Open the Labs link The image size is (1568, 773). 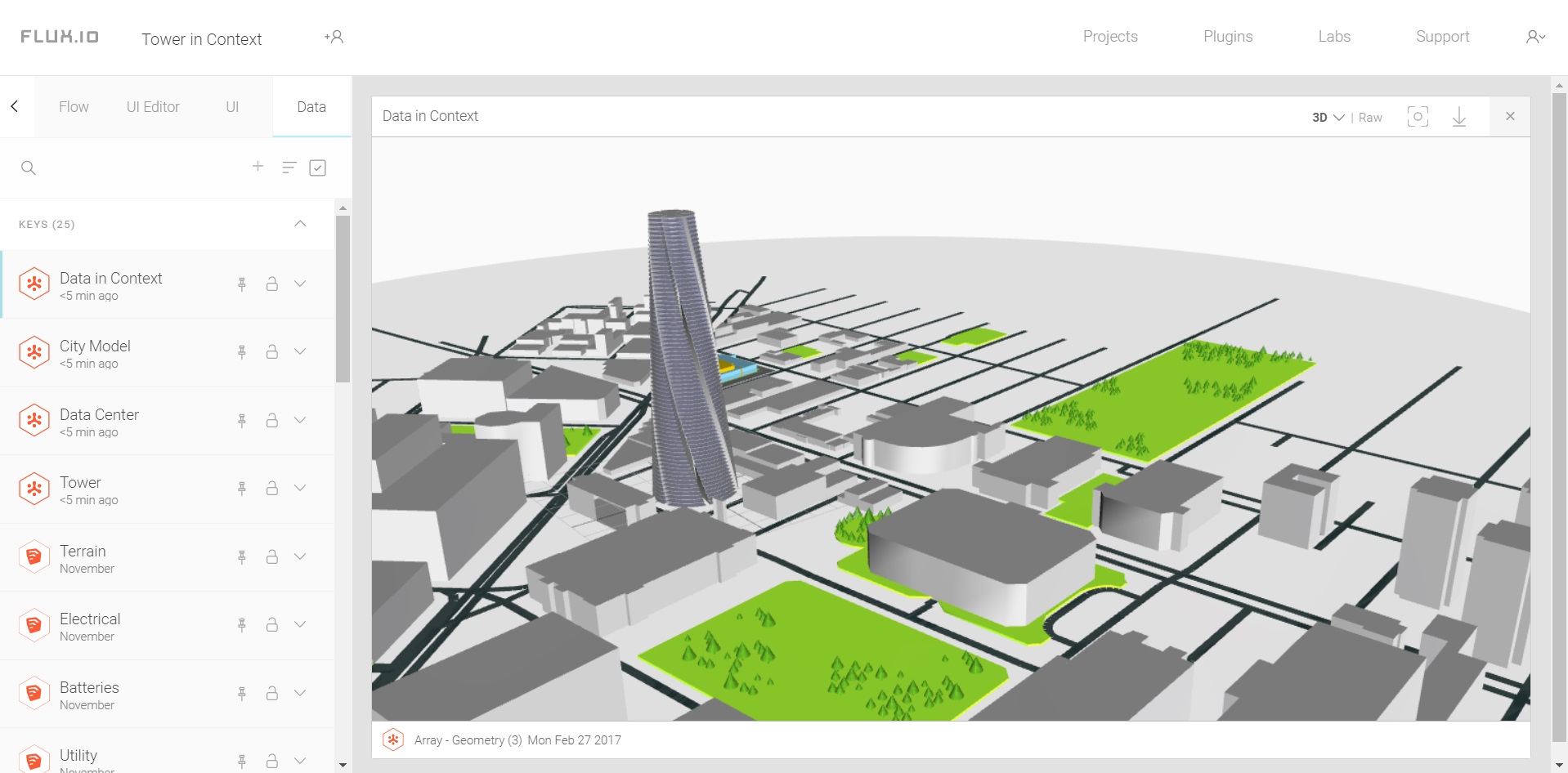(1334, 37)
